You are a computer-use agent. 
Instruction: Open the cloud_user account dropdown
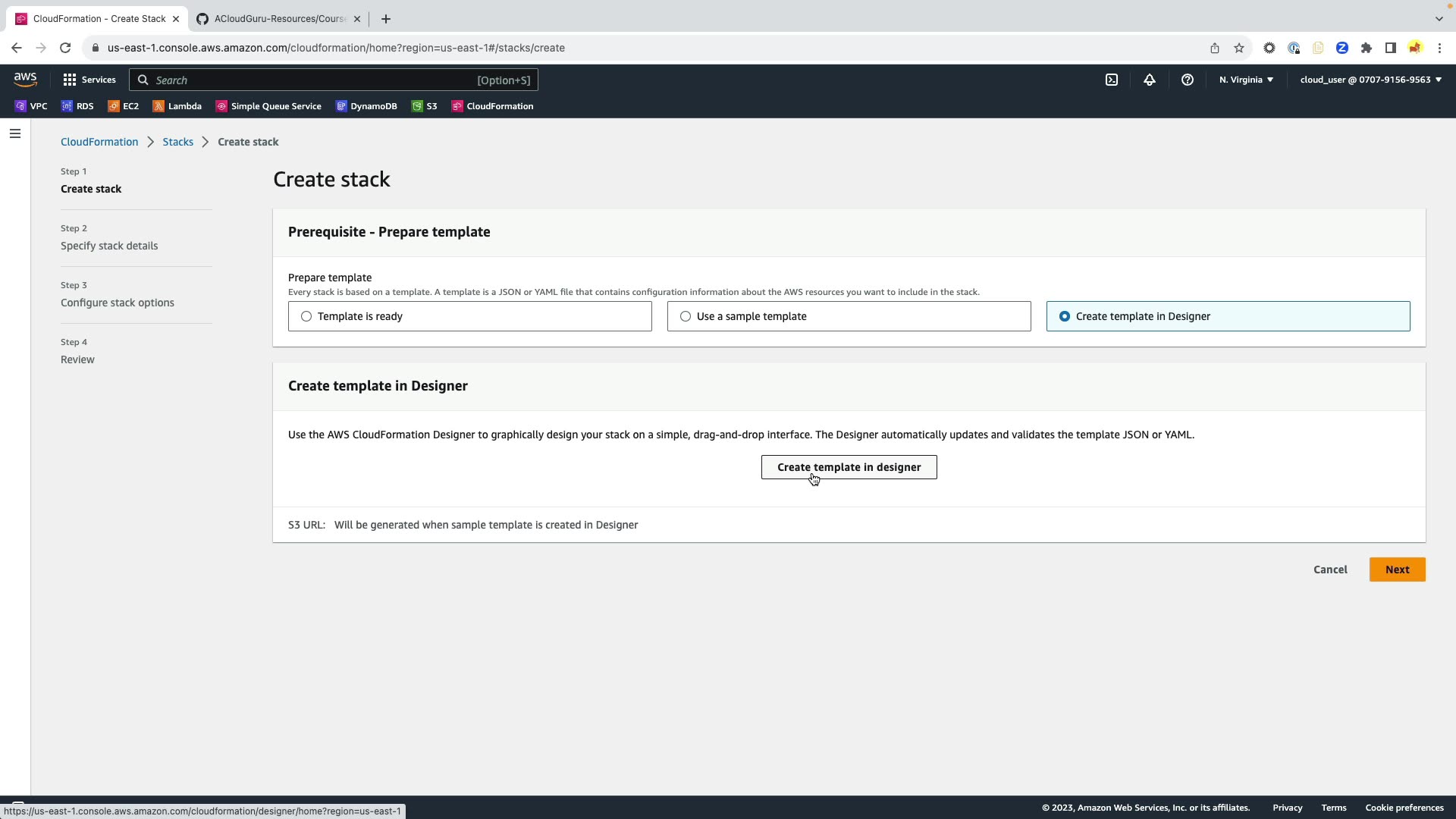tap(1370, 80)
